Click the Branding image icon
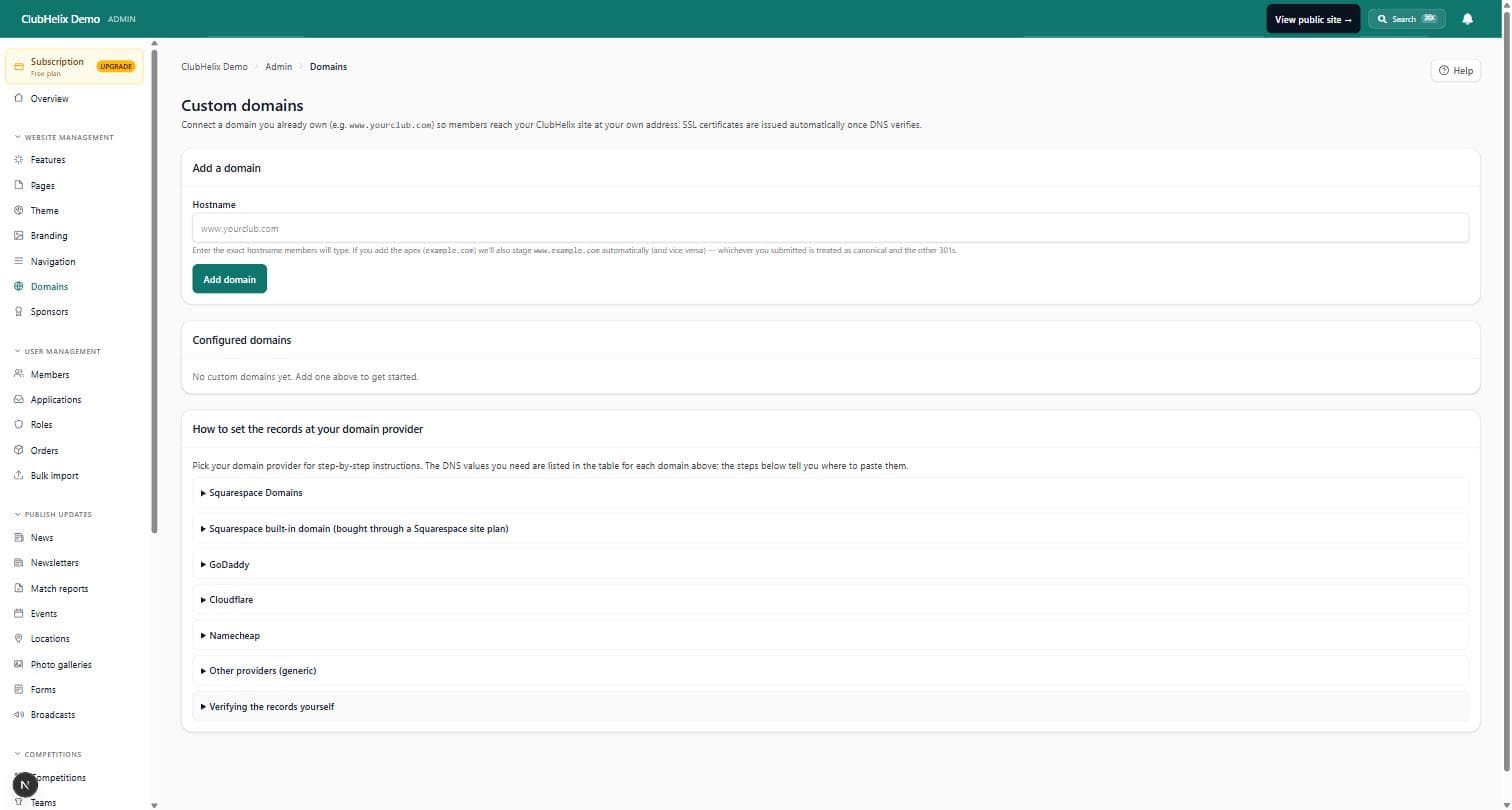 point(19,235)
